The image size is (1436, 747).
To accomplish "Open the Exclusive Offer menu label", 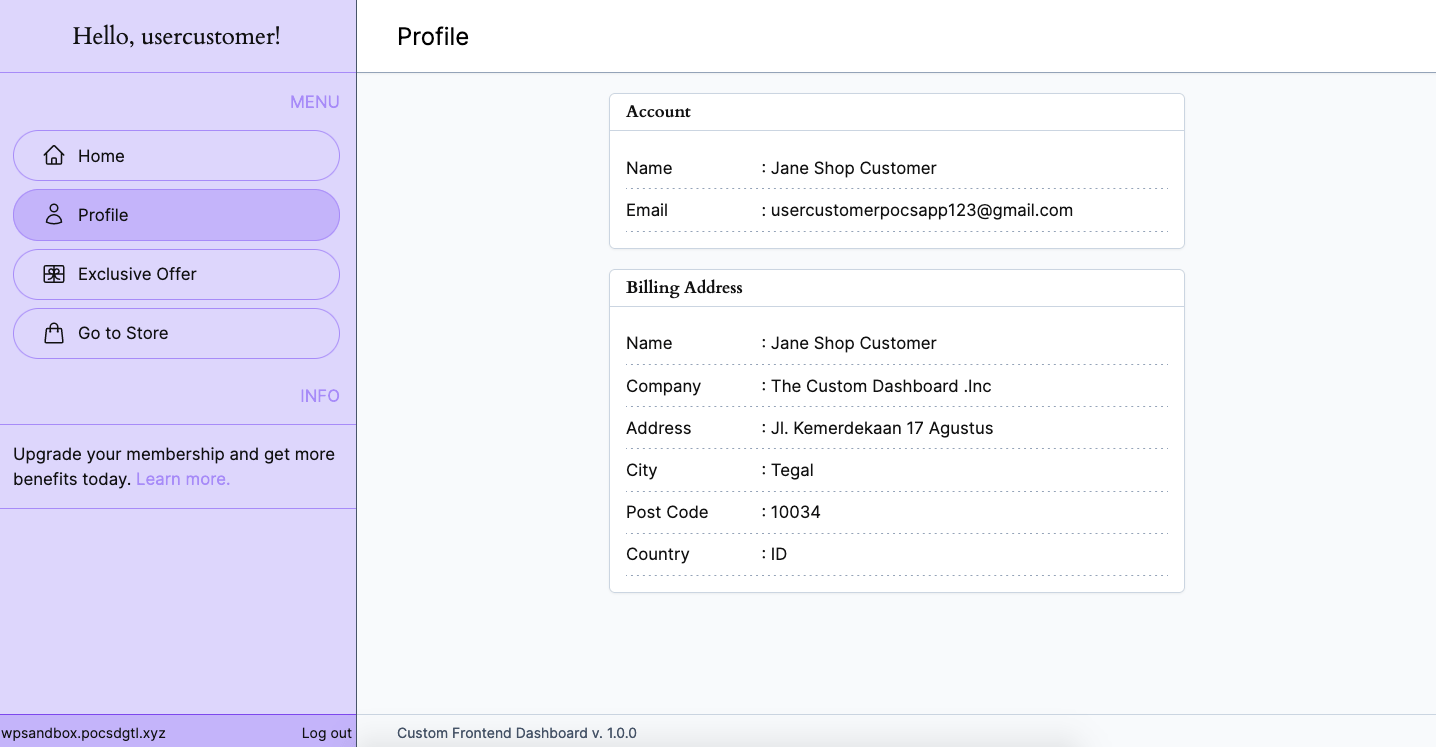I will (x=137, y=274).
